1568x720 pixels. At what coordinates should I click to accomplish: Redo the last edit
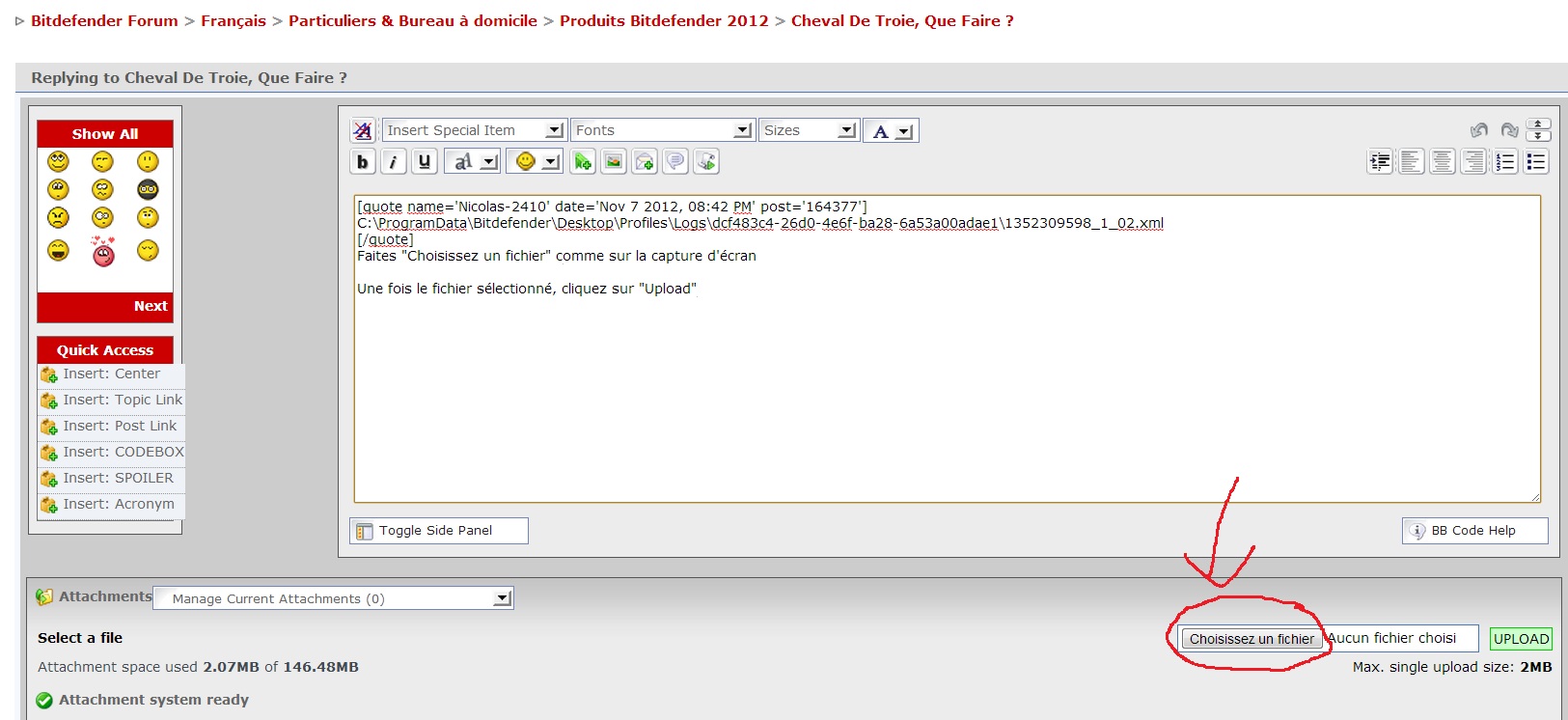(1510, 130)
